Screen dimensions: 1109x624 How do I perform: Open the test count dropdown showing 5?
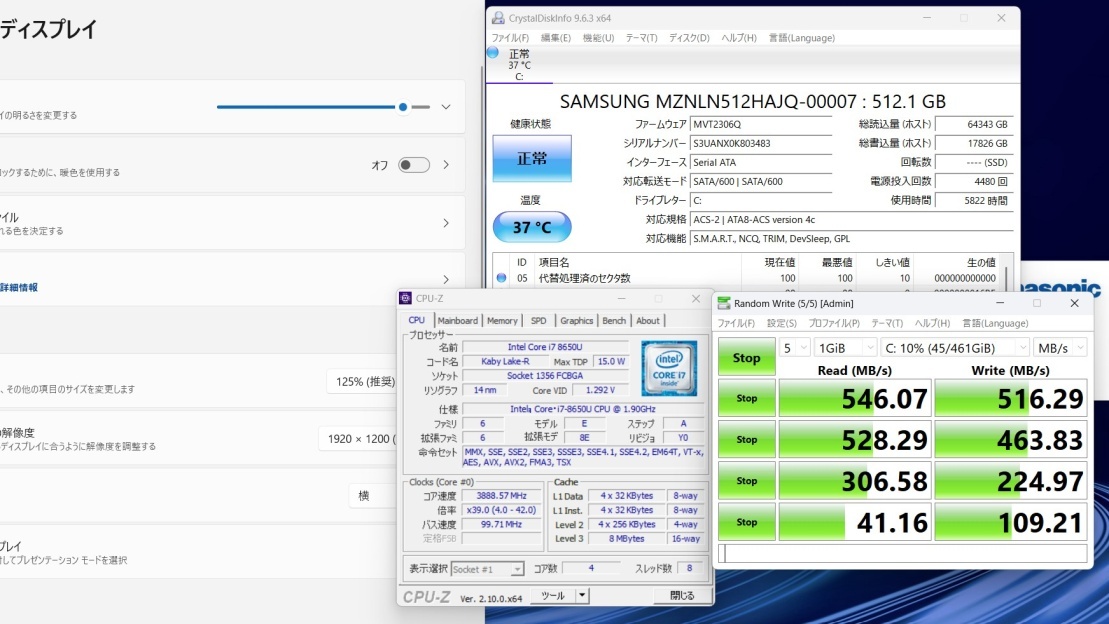click(x=794, y=347)
